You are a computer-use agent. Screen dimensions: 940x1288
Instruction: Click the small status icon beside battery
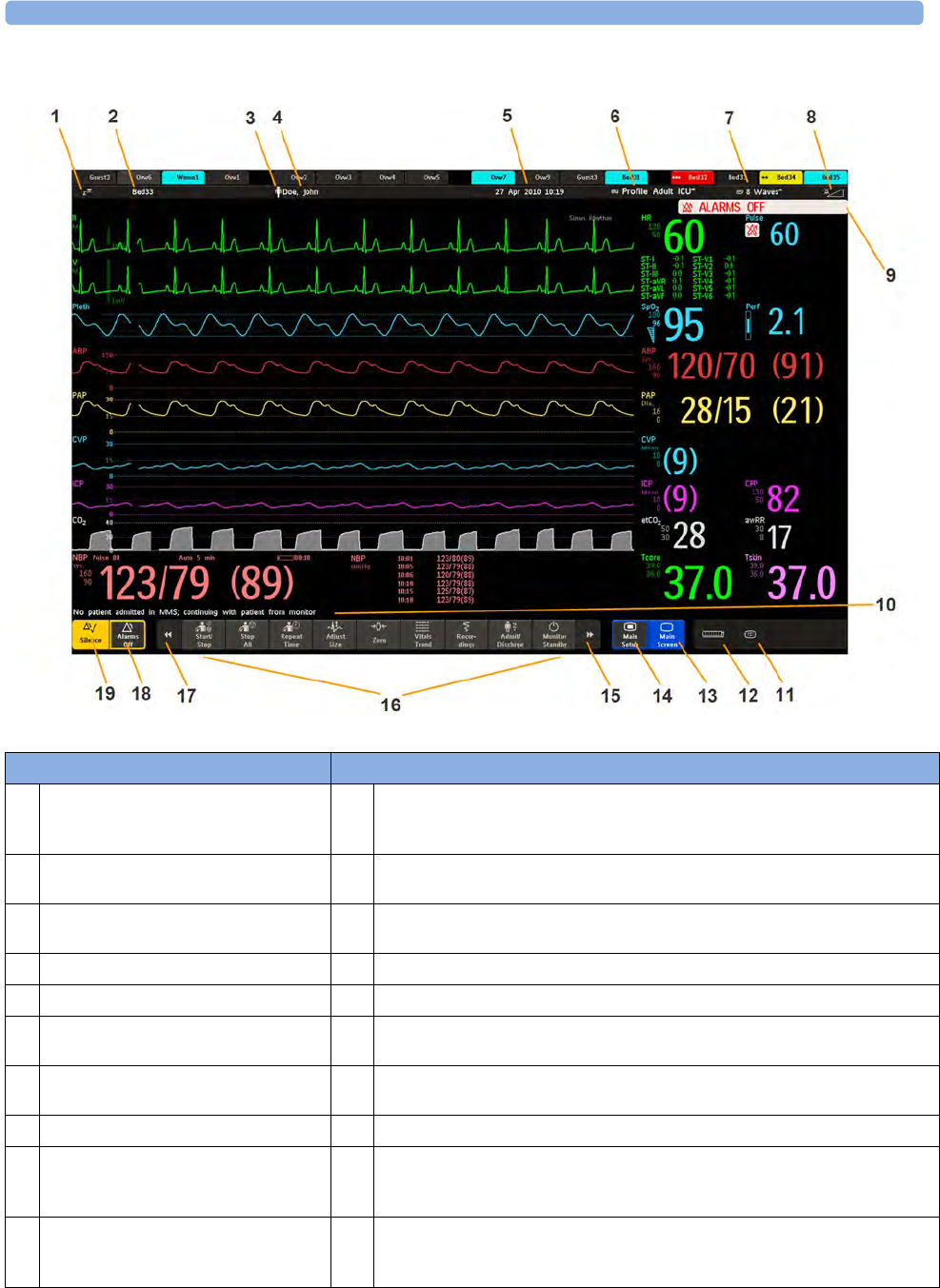point(750,634)
